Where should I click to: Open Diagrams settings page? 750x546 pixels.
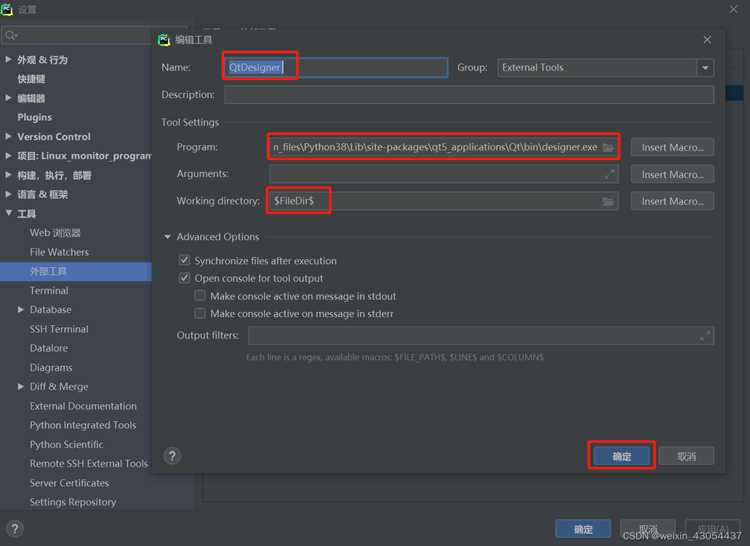(x=51, y=368)
